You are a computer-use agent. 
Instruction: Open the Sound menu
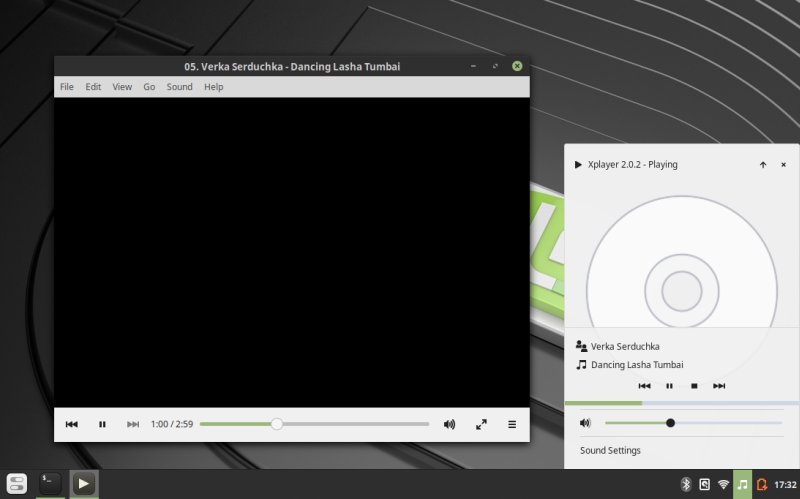pyautogui.click(x=180, y=87)
